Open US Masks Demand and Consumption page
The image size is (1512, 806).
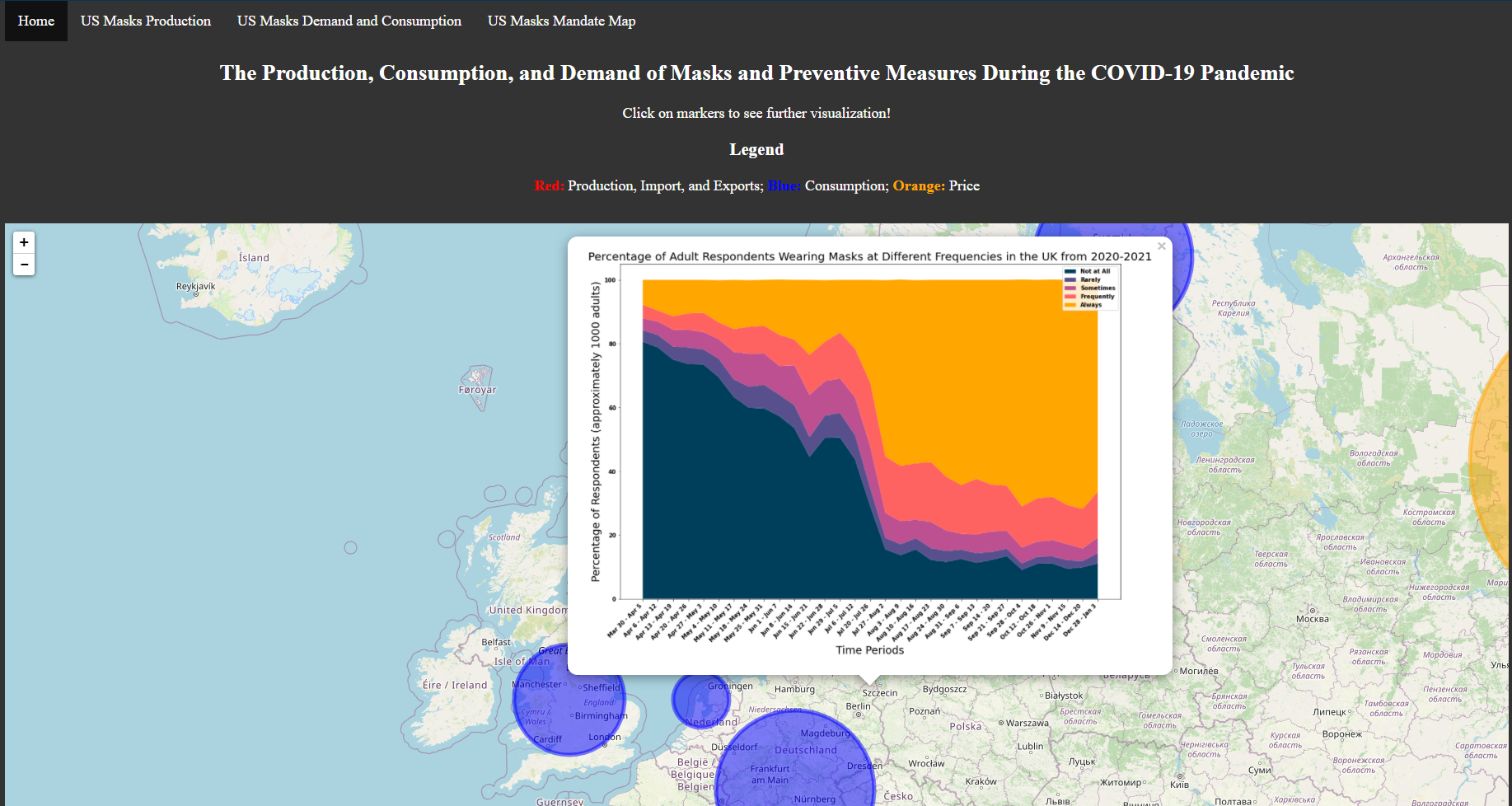pyautogui.click(x=349, y=21)
